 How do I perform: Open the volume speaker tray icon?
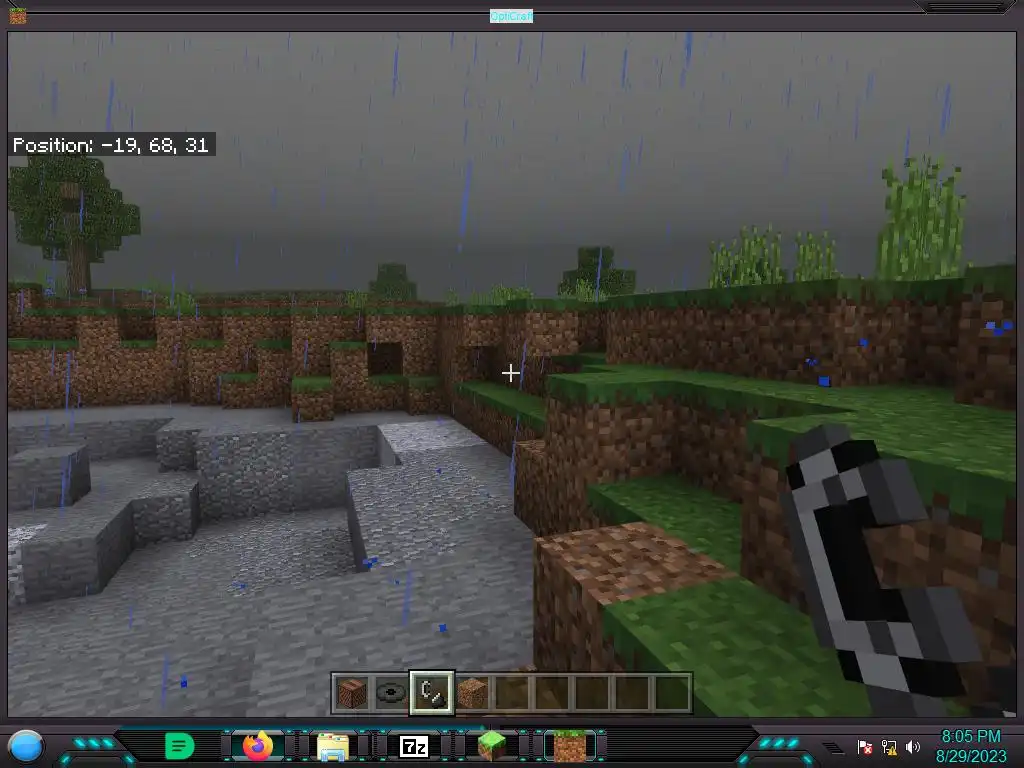912,746
